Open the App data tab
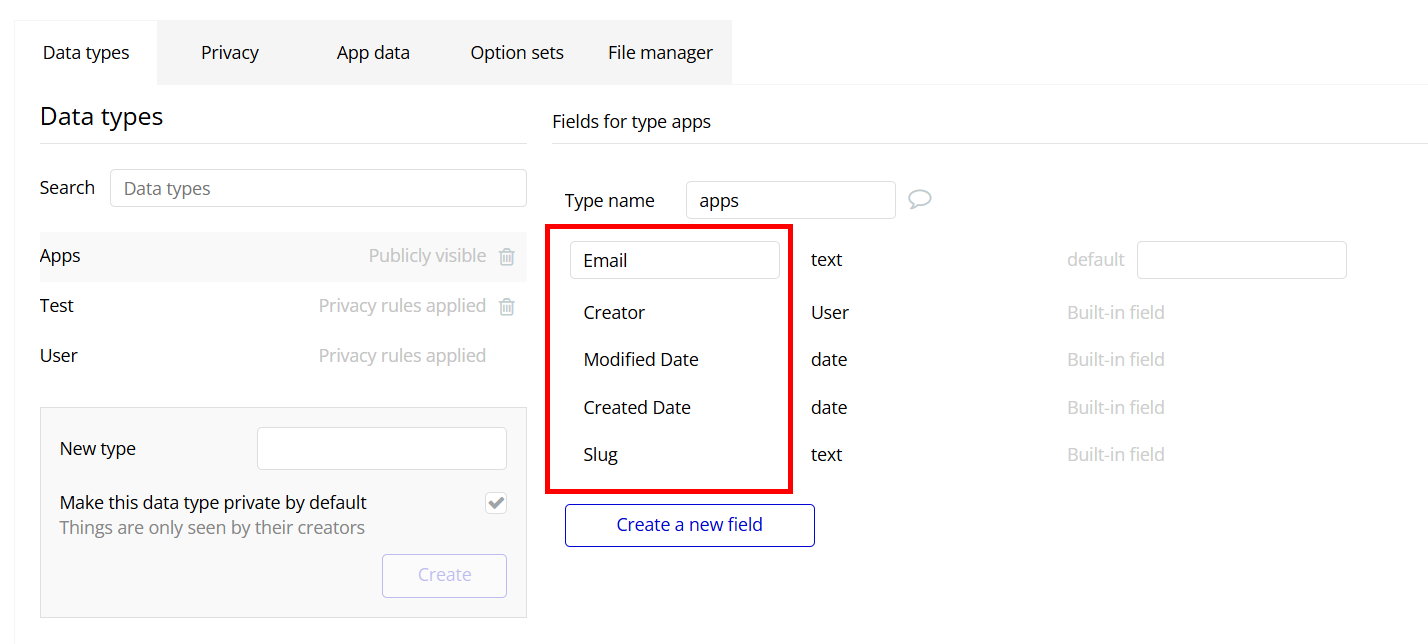The image size is (1428, 644). click(373, 53)
